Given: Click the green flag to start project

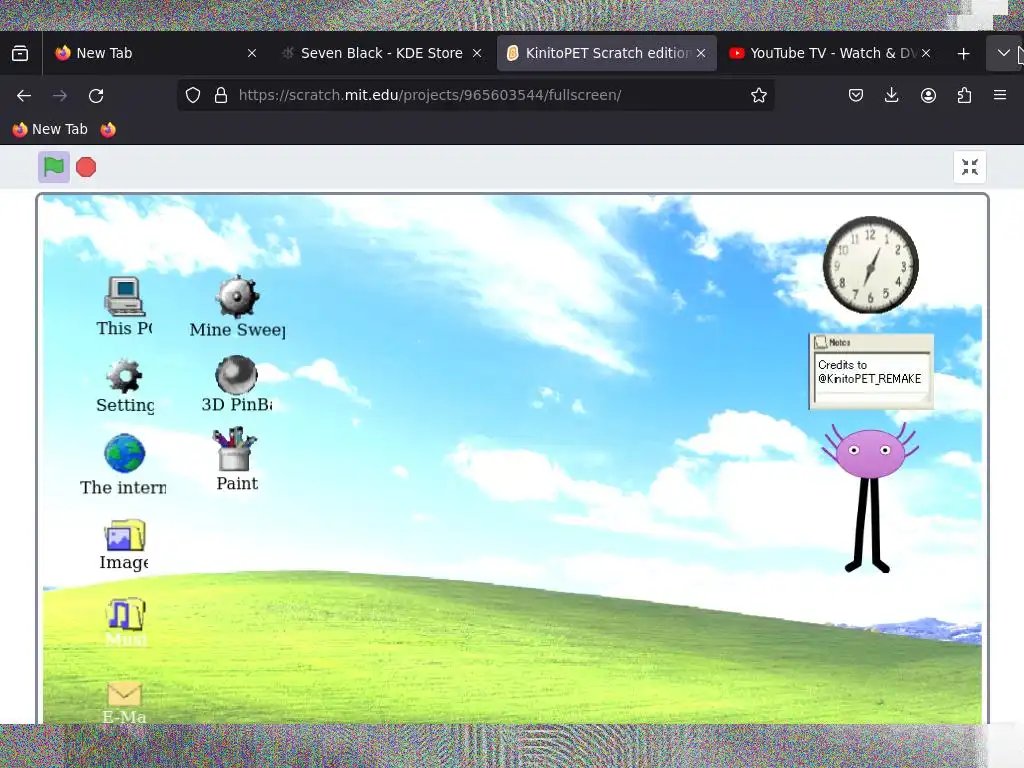Looking at the screenshot, I should [54, 167].
